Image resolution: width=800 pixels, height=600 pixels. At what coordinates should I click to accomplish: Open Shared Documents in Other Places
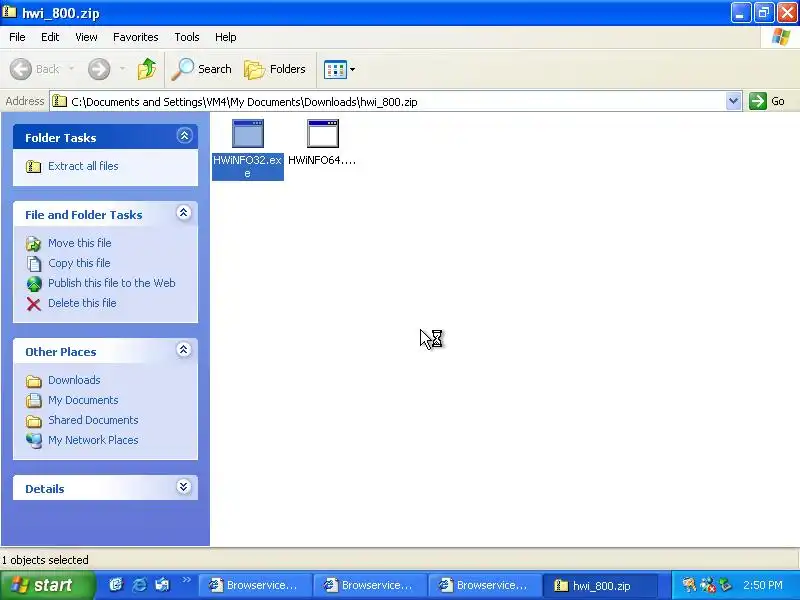coord(93,420)
